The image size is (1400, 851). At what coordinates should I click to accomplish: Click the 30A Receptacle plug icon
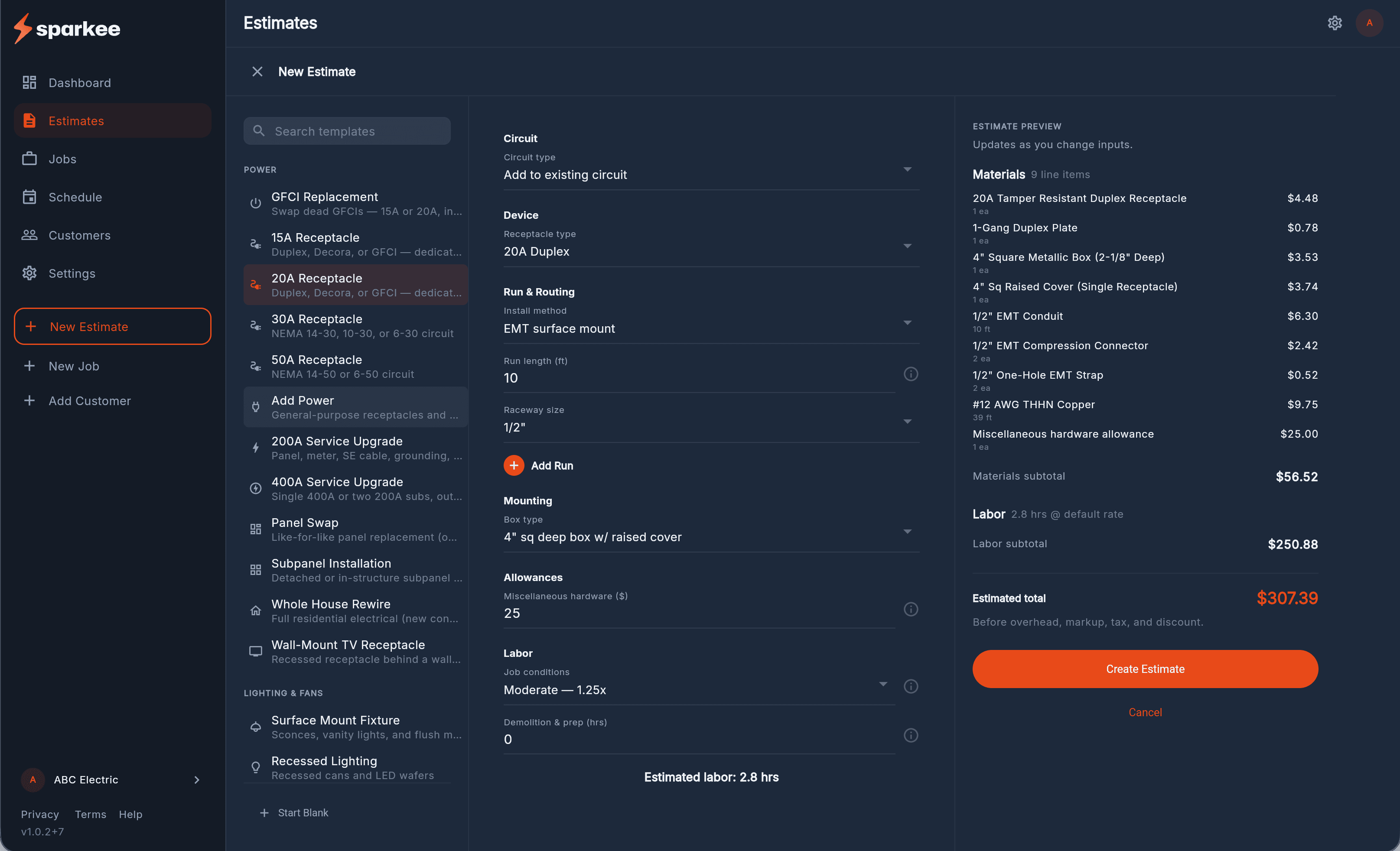[x=256, y=325]
